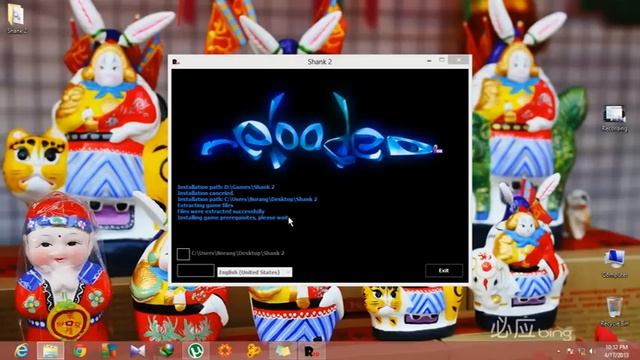The image size is (640, 360).
Task: Select the Recycle Bin desktop icon
Action: click(614, 312)
